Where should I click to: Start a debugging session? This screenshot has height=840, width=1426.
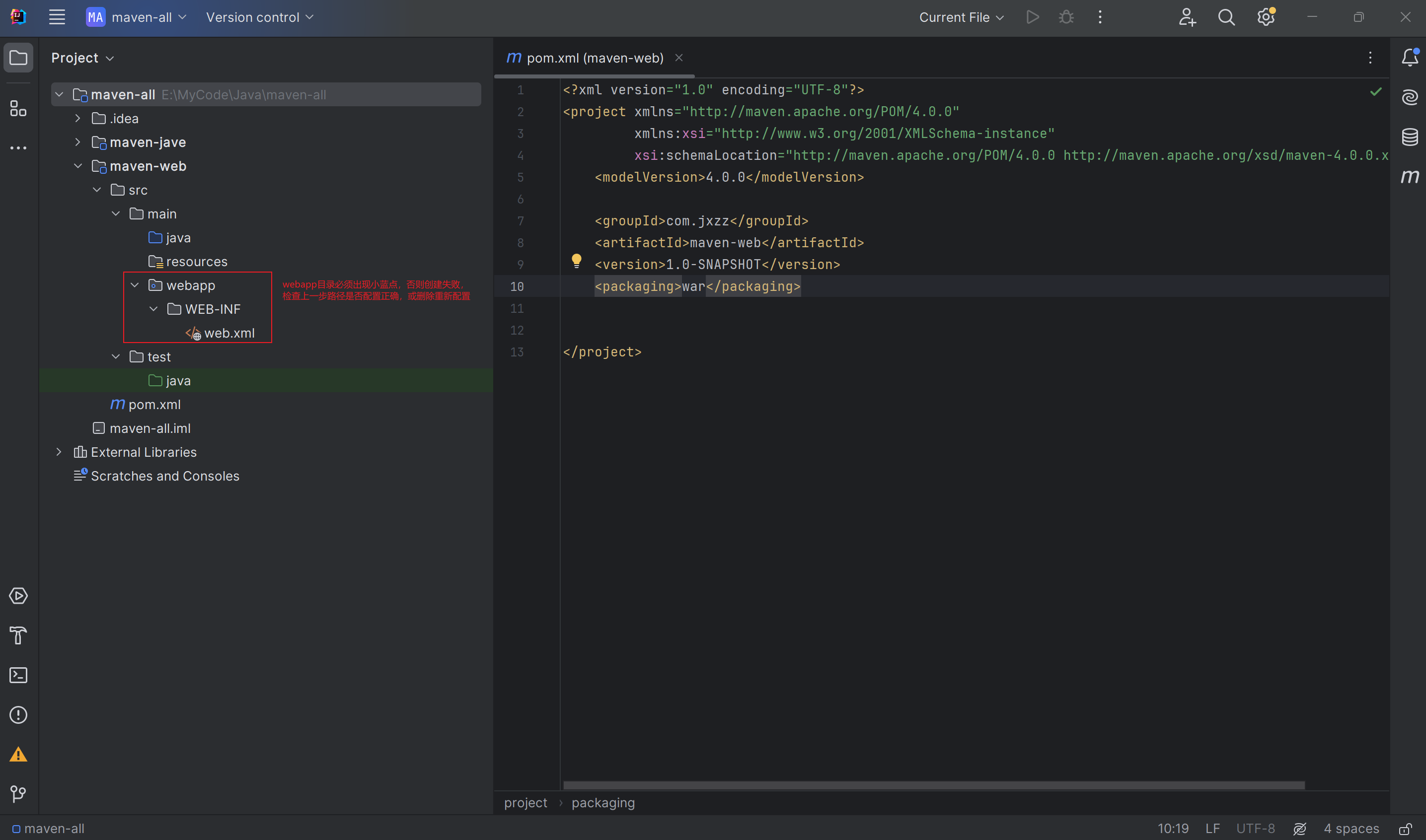click(1066, 17)
